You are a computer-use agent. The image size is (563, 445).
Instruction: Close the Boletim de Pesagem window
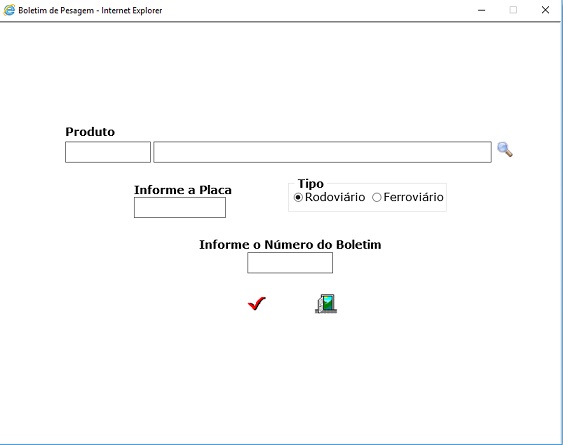[545, 10]
